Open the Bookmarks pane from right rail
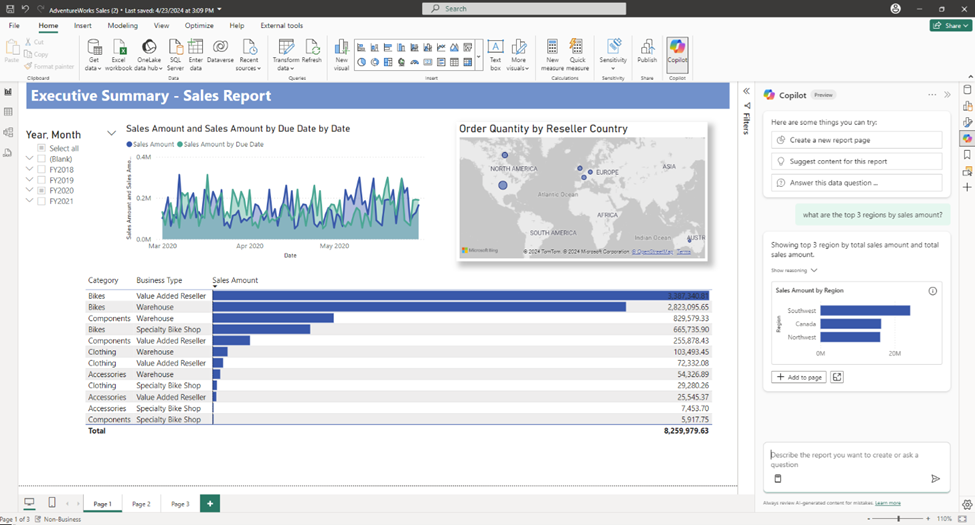Image resolution: width=975 pixels, height=525 pixels. [967, 154]
